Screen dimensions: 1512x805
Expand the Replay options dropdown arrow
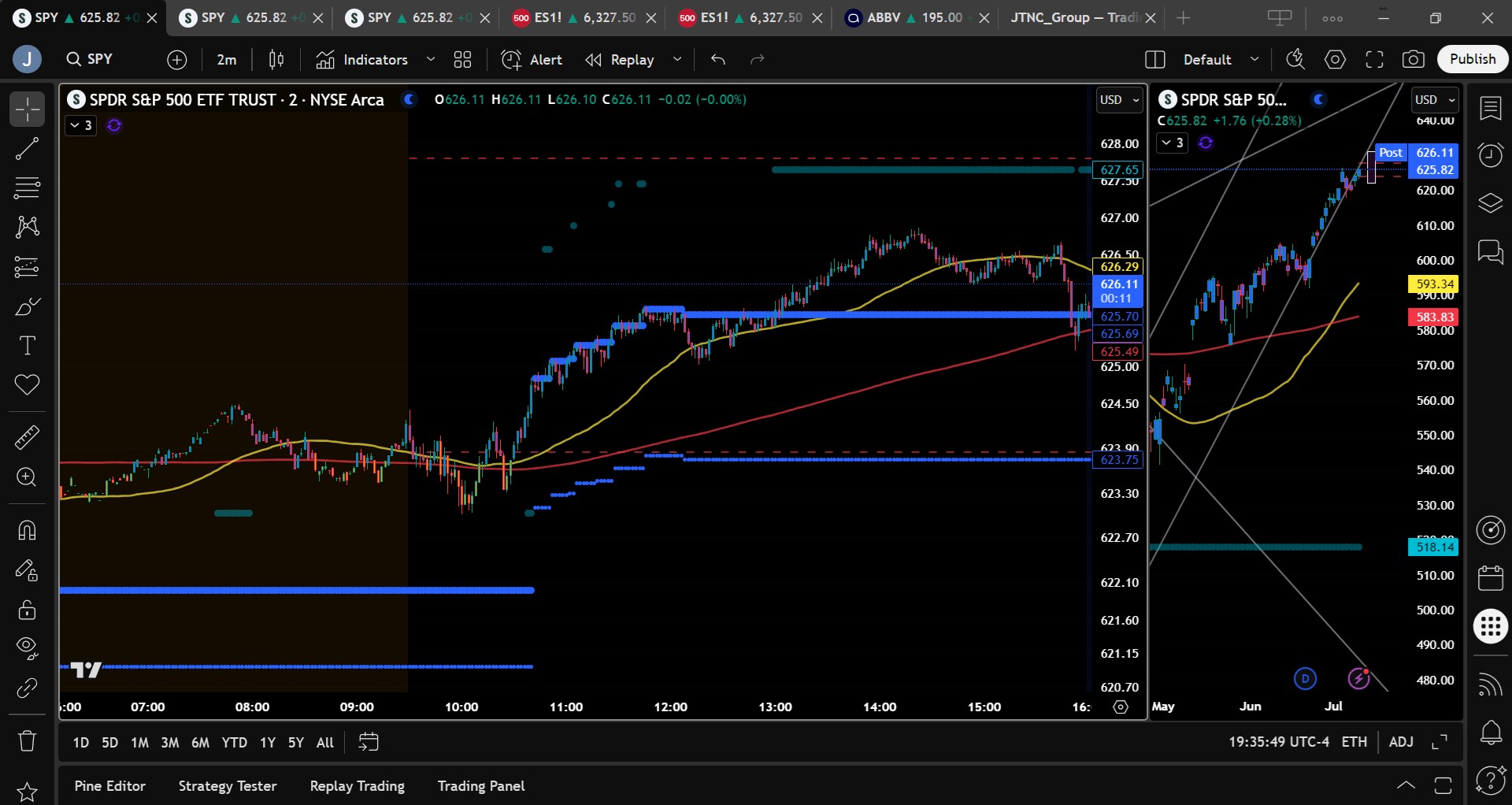(677, 59)
